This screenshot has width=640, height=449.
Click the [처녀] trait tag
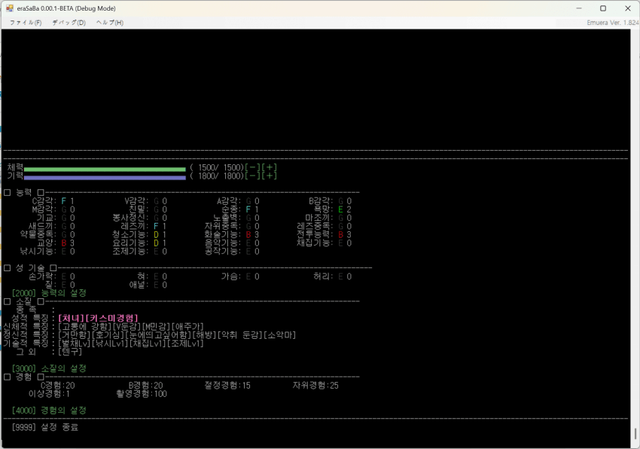coord(70,318)
